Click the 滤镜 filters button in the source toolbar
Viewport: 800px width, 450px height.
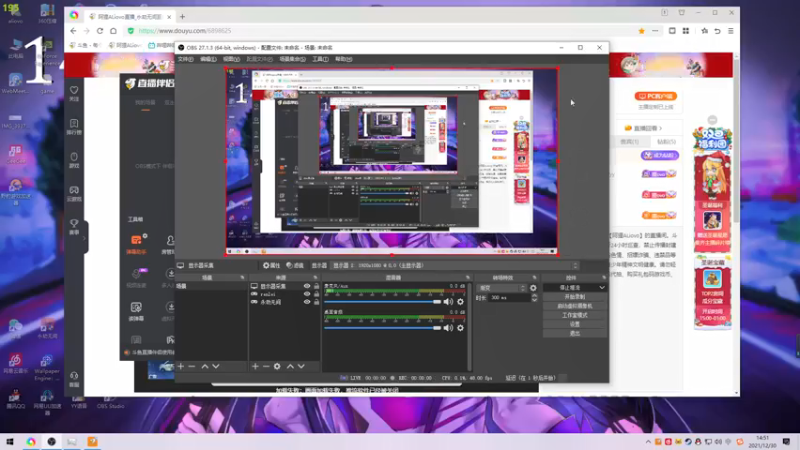[x=295, y=265]
